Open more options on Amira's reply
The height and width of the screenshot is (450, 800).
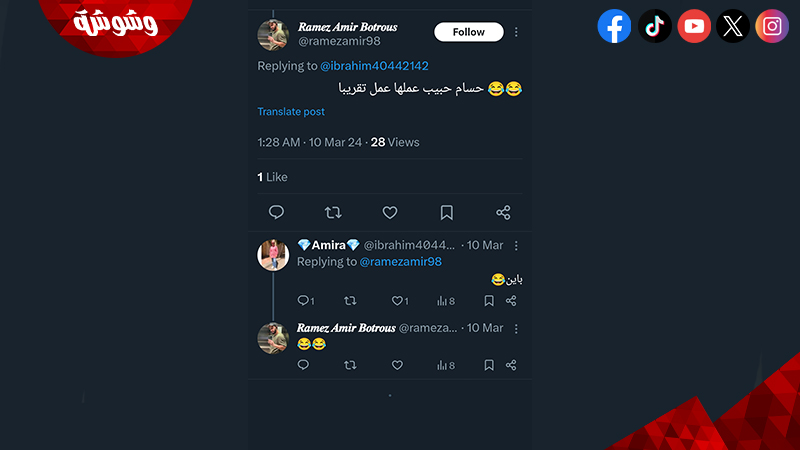(516, 245)
